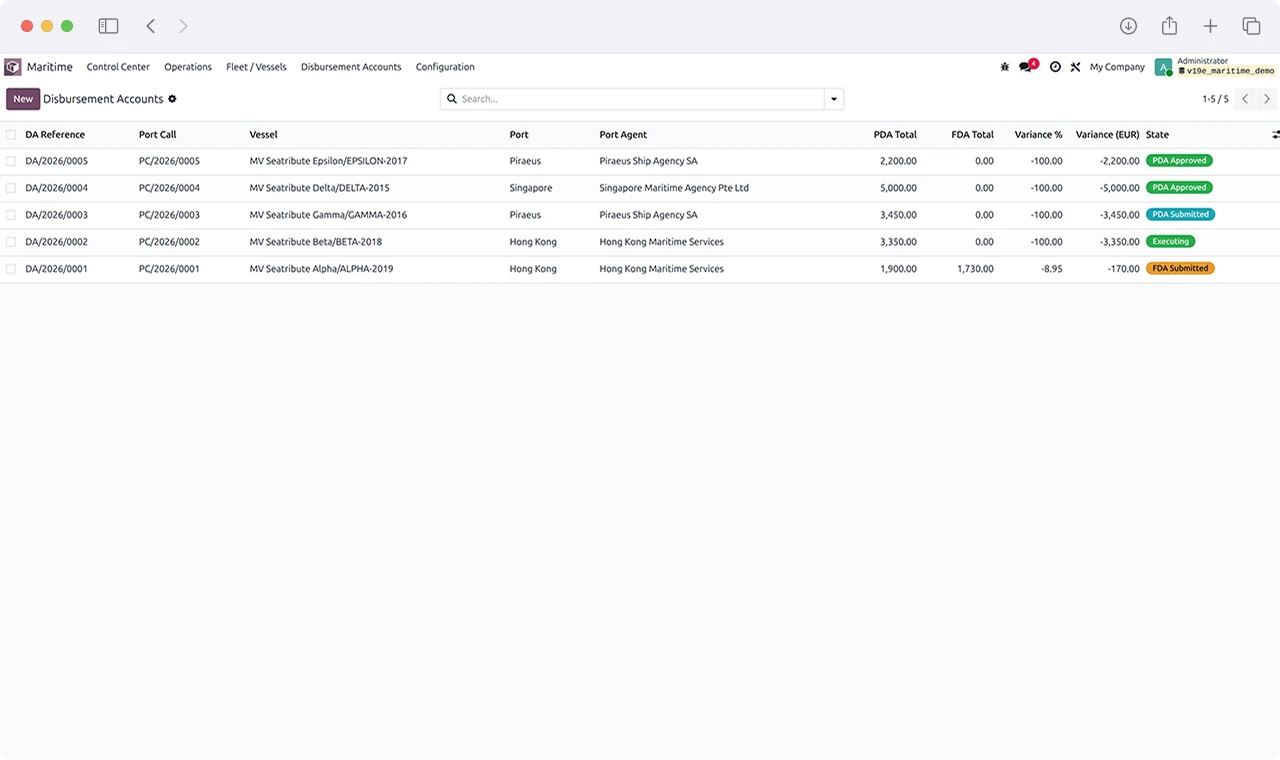Select all records checkbox in header
This screenshot has width=1280, height=760.
[11, 135]
